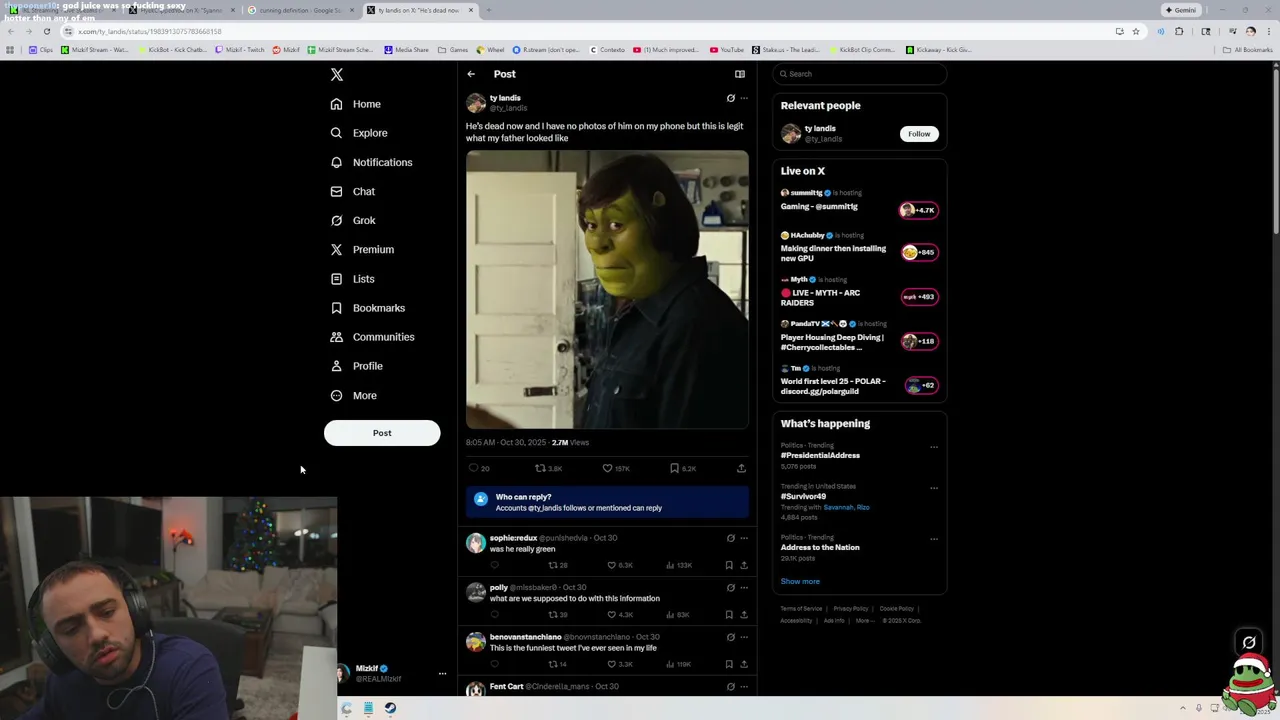Bookmark the sophie:redux reply
The image size is (1280, 720).
[729, 565]
